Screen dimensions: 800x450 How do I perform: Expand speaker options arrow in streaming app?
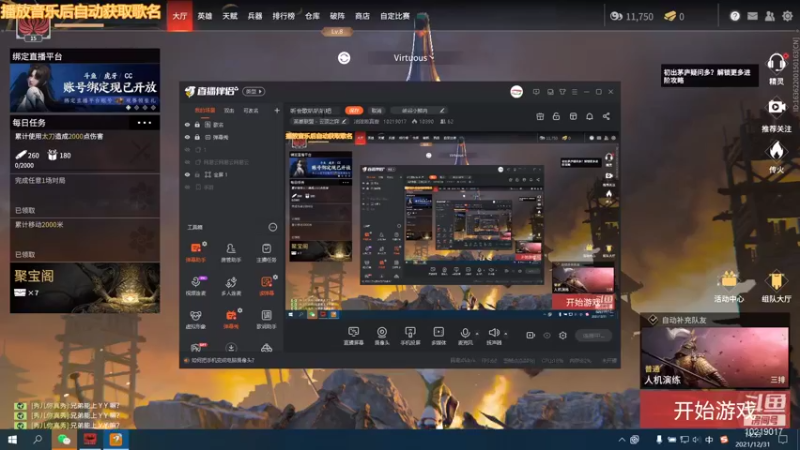(x=506, y=334)
